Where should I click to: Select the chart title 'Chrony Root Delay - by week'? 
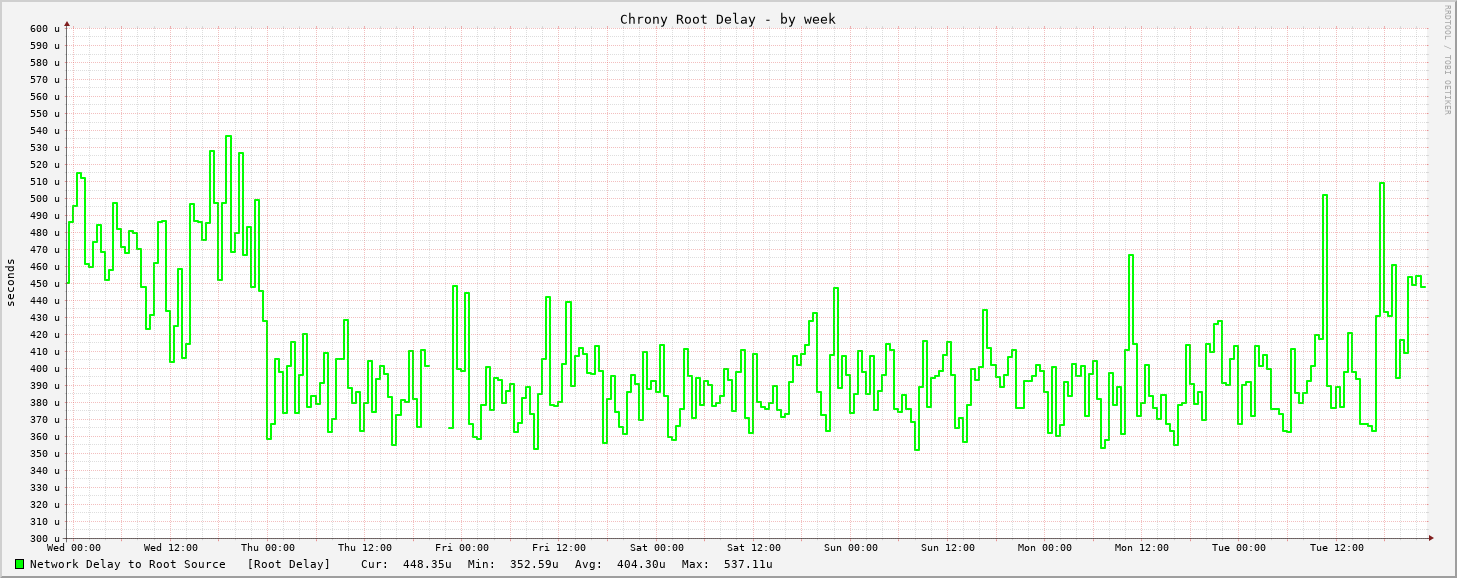point(727,19)
